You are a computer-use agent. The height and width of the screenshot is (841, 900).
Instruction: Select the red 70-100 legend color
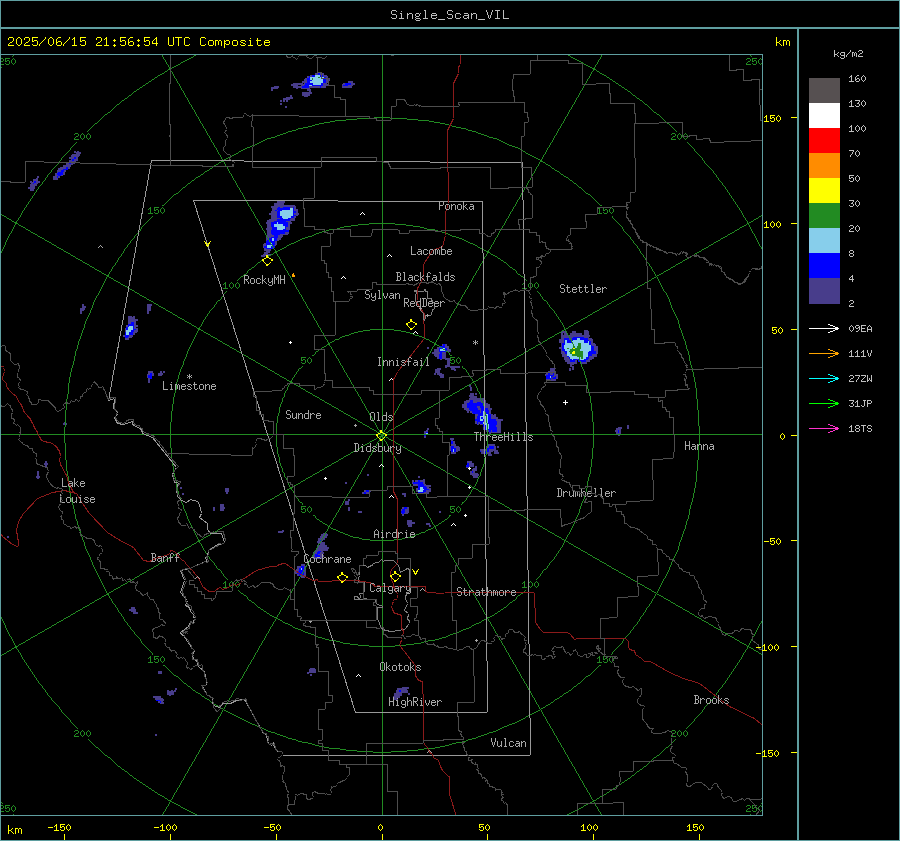point(824,141)
